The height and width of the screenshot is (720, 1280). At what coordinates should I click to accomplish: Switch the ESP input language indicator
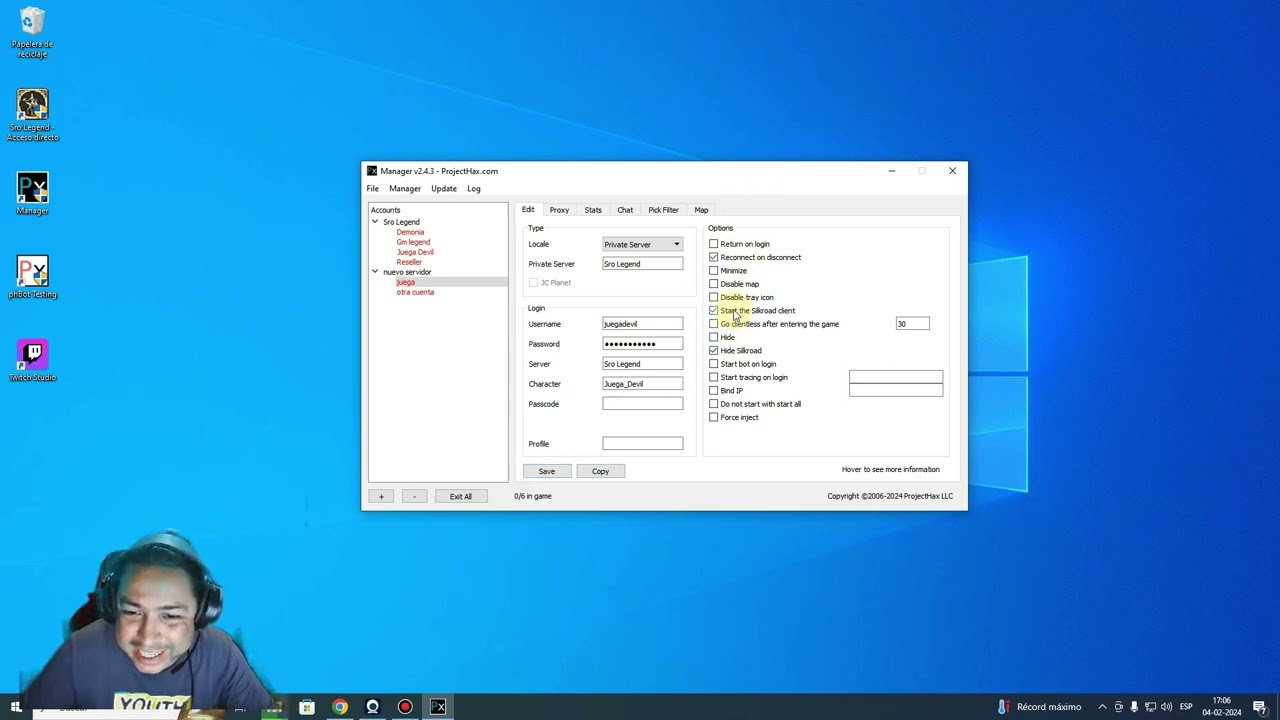(x=1186, y=707)
